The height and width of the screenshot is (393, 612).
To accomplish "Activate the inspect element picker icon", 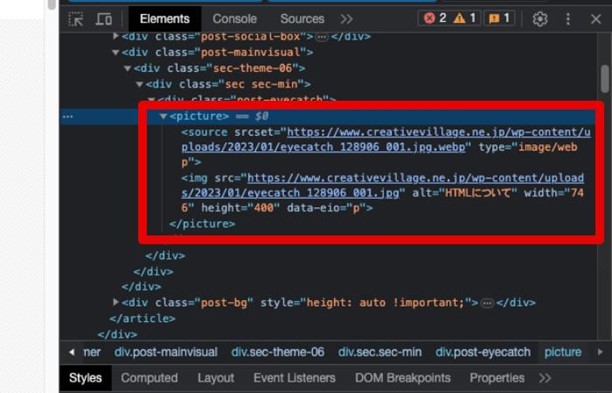I will [76, 19].
